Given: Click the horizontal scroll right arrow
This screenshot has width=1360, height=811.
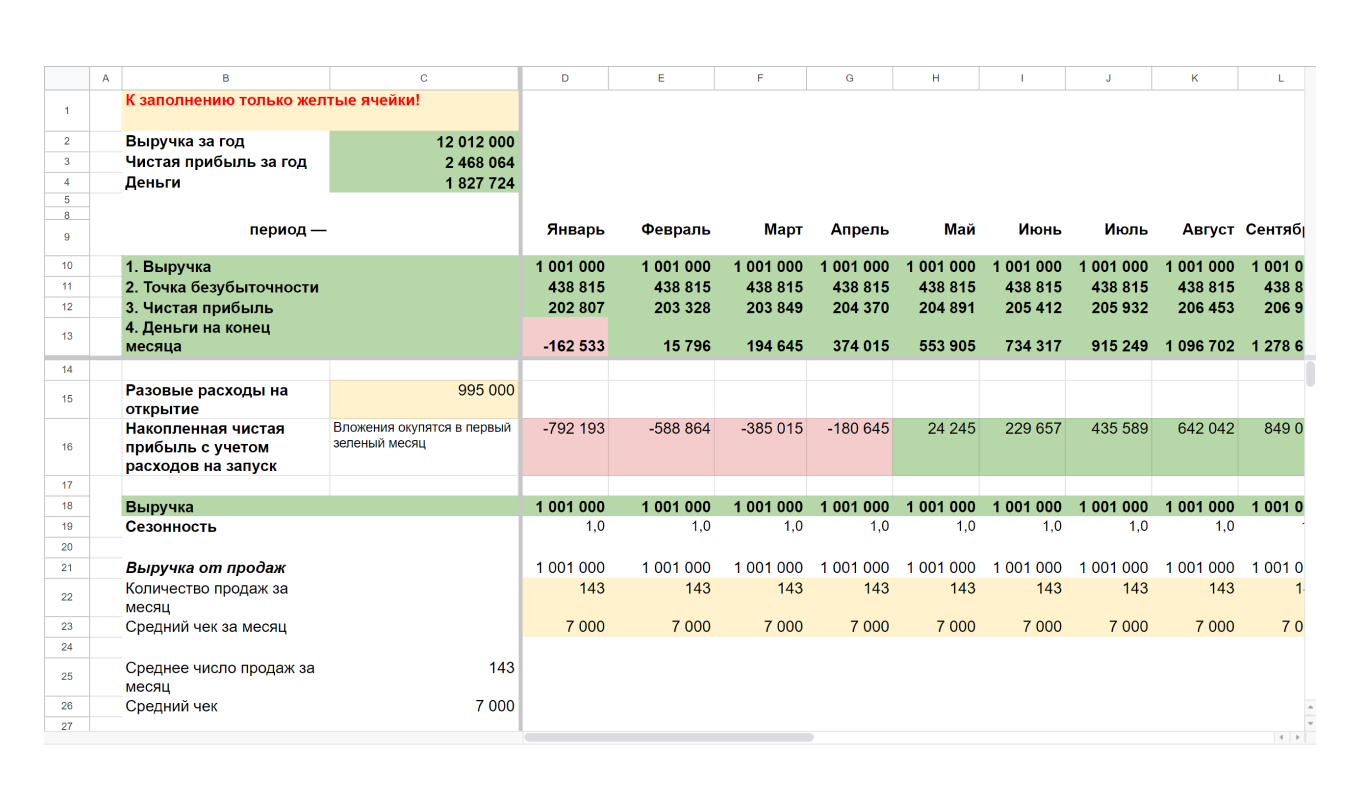Looking at the screenshot, I should pyautogui.click(x=1297, y=738).
